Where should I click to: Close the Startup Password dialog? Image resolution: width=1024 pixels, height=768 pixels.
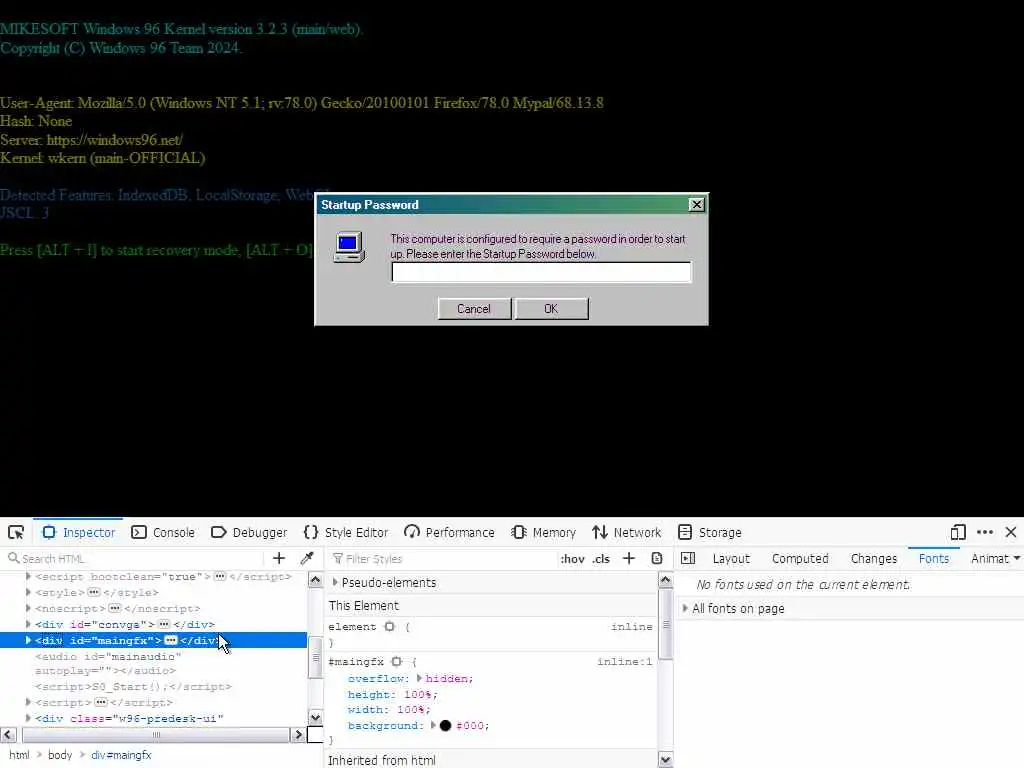click(697, 204)
